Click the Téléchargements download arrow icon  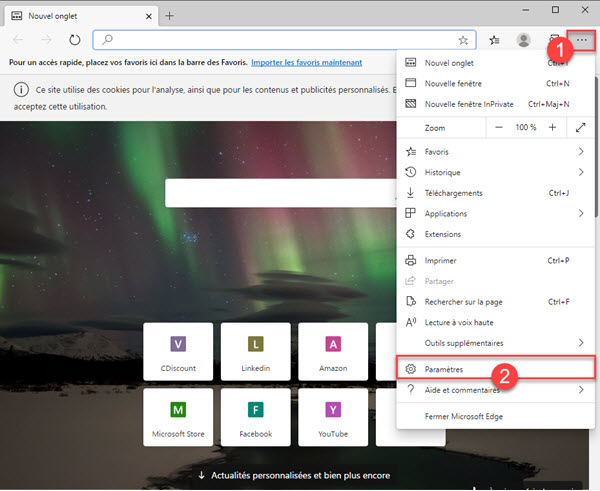410,192
